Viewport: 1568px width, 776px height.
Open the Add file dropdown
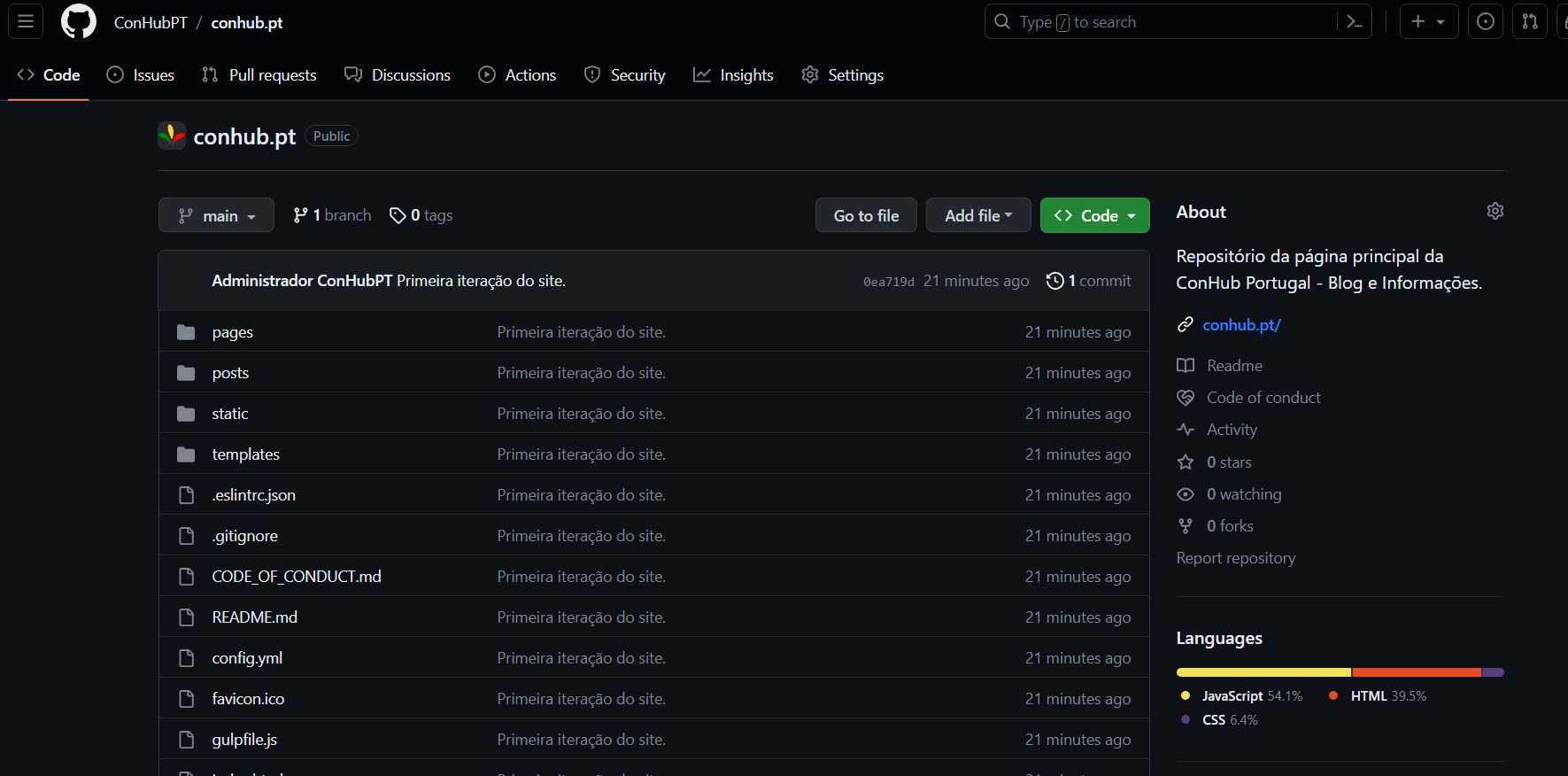coord(978,215)
